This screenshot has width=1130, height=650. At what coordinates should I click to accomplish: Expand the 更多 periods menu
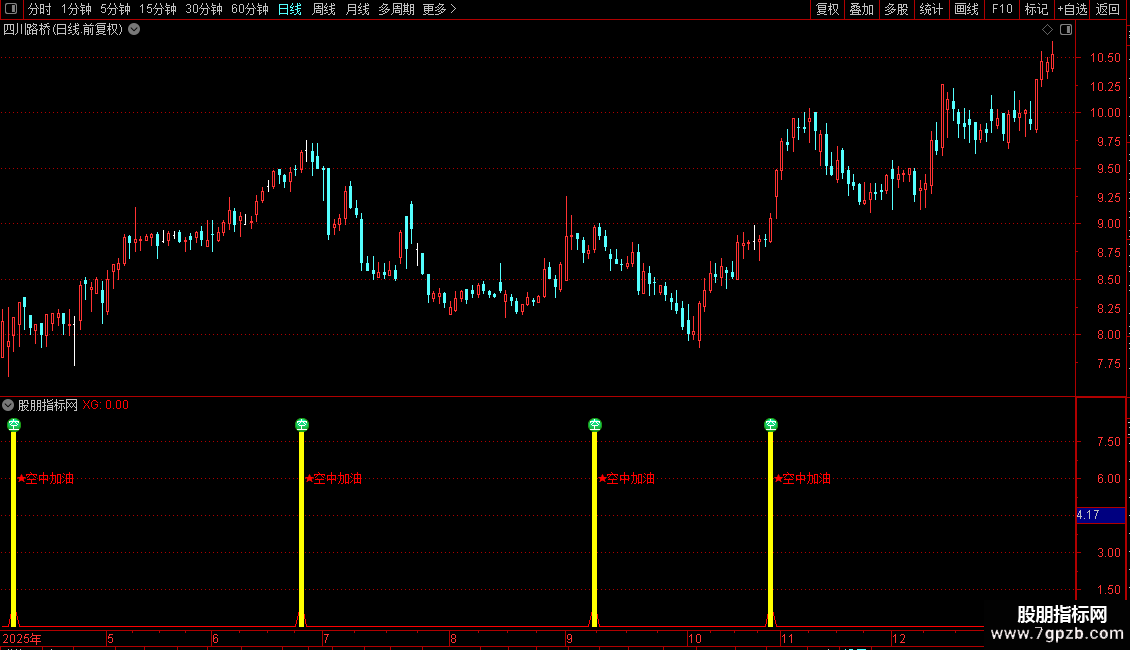439,9
